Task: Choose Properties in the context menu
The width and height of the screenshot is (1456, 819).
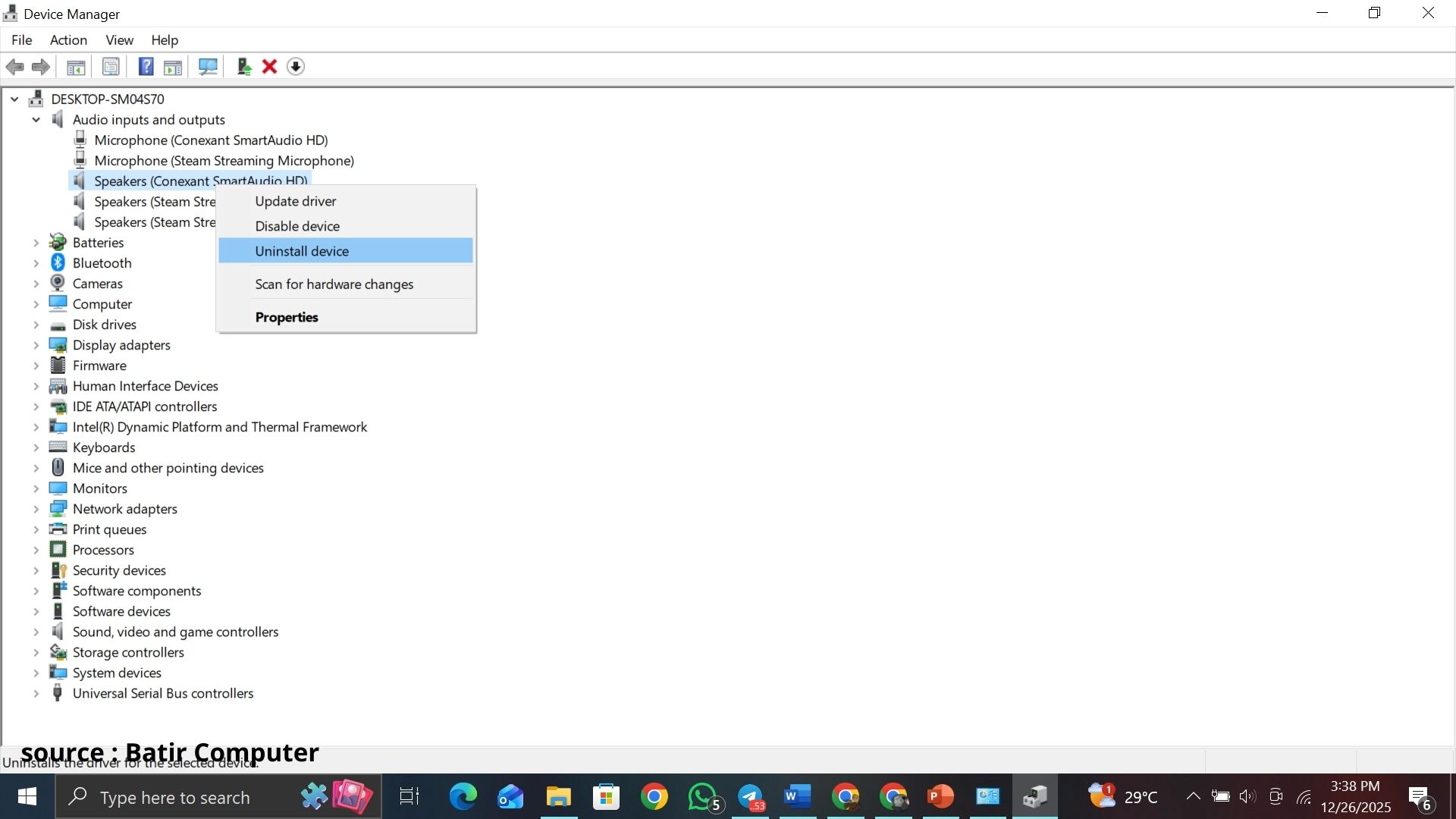Action: [346, 317]
